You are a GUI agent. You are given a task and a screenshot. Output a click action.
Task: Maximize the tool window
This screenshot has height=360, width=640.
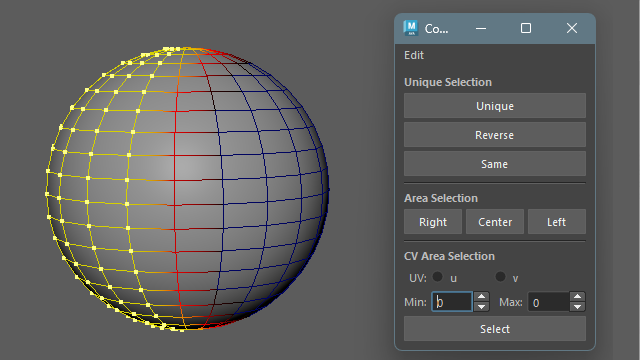pos(526,28)
